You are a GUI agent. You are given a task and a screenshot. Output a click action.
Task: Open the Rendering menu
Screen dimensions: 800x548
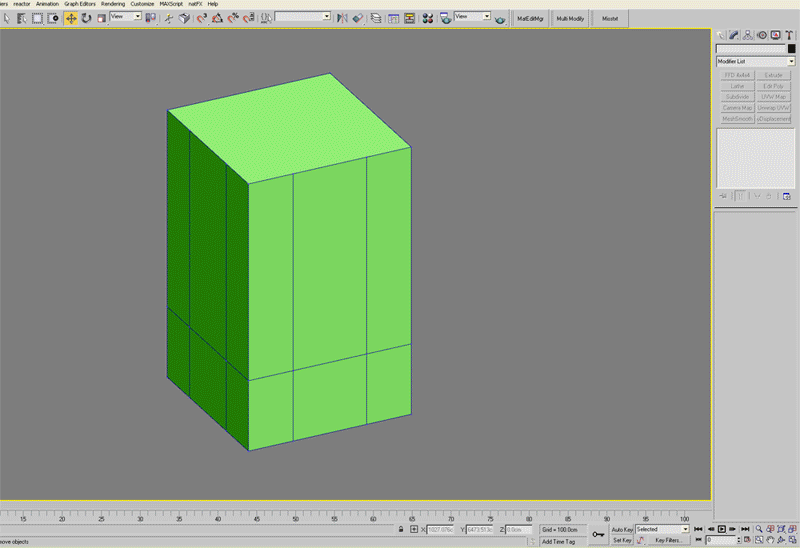pyautogui.click(x=113, y=4)
